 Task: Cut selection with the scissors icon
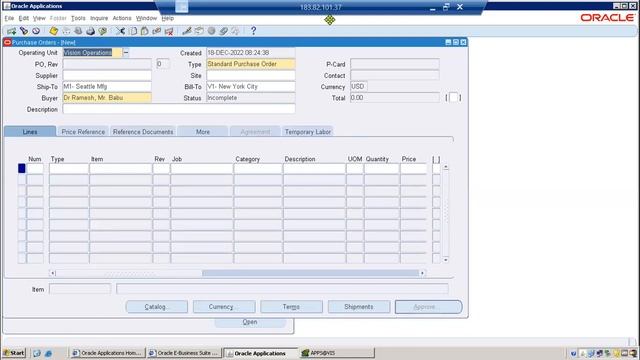click(x=120, y=31)
